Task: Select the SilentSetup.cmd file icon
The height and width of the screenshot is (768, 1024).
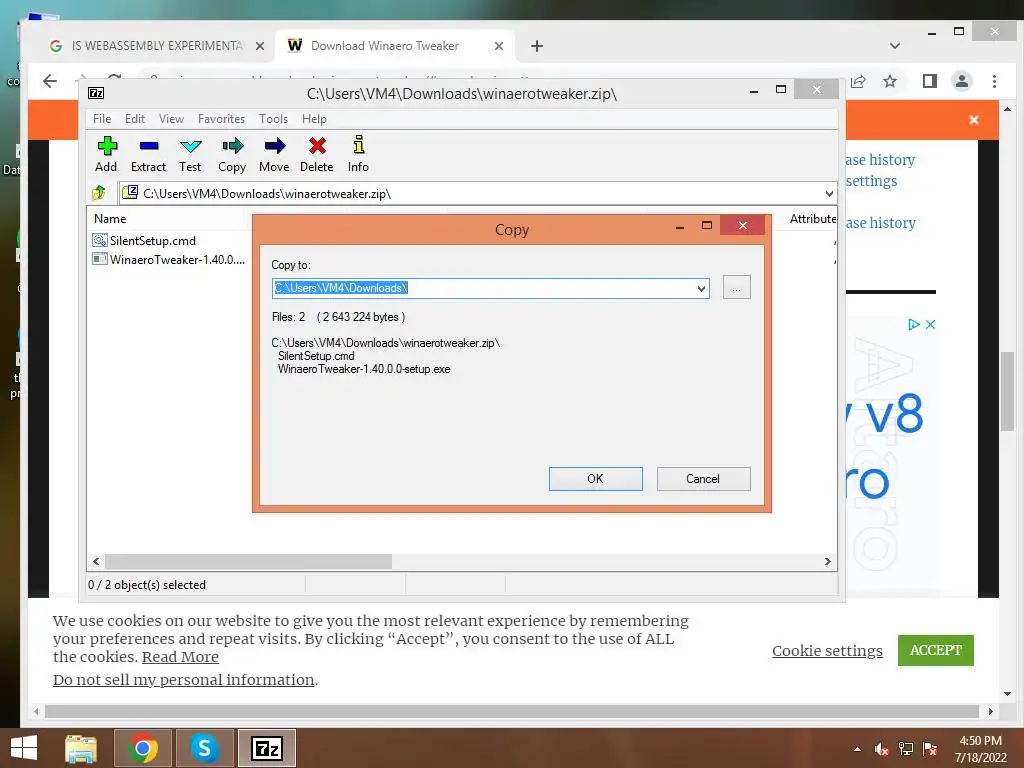Action: [x=99, y=240]
